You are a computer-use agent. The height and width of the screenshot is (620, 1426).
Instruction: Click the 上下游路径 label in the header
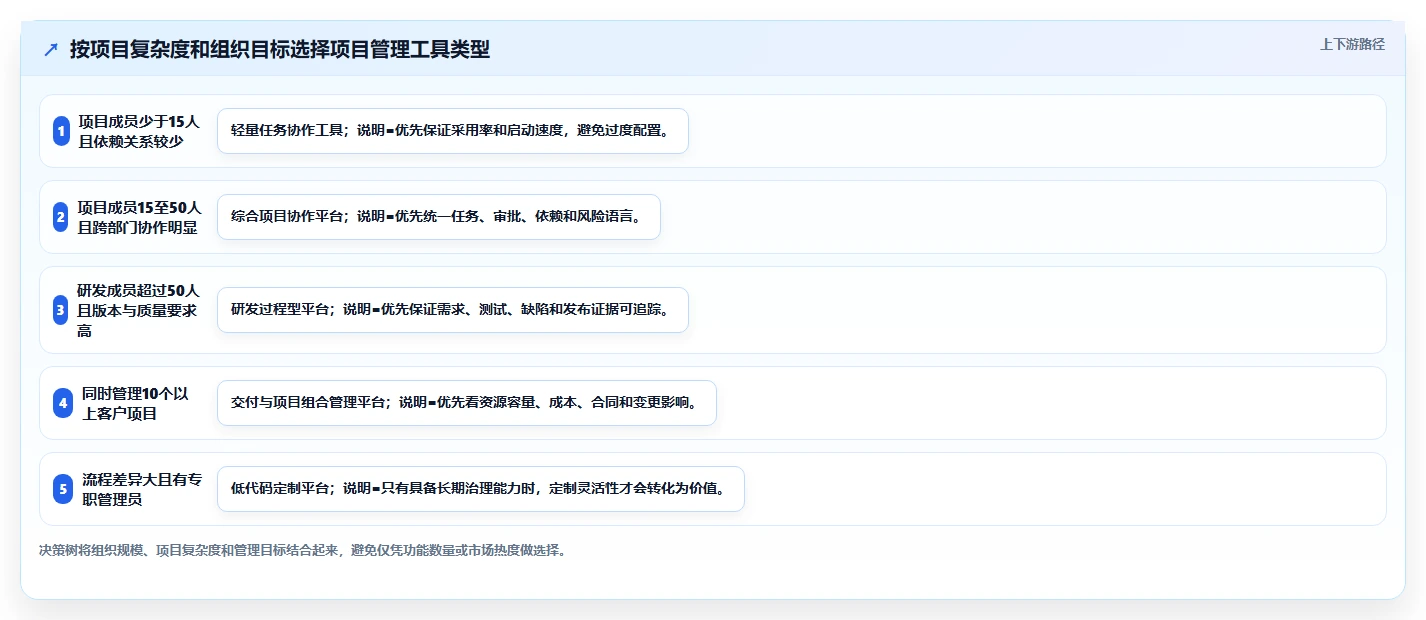(1352, 44)
